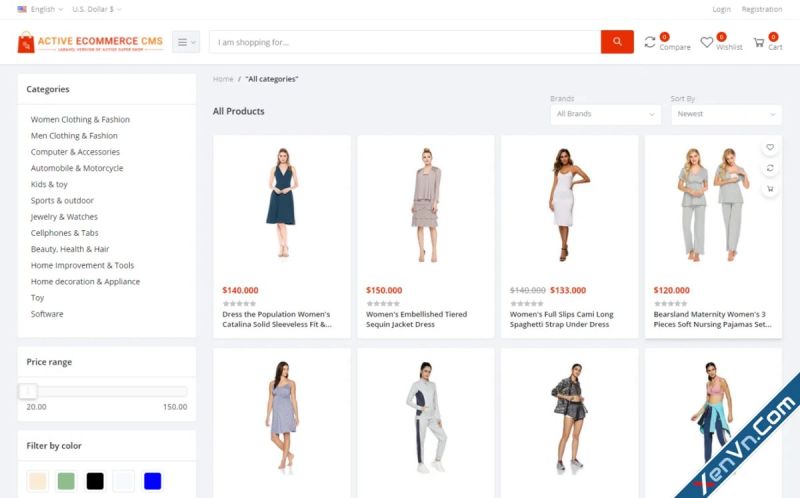Open the Cart icon in header
Viewport: 800px width, 498px height.
(x=759, y=42)
